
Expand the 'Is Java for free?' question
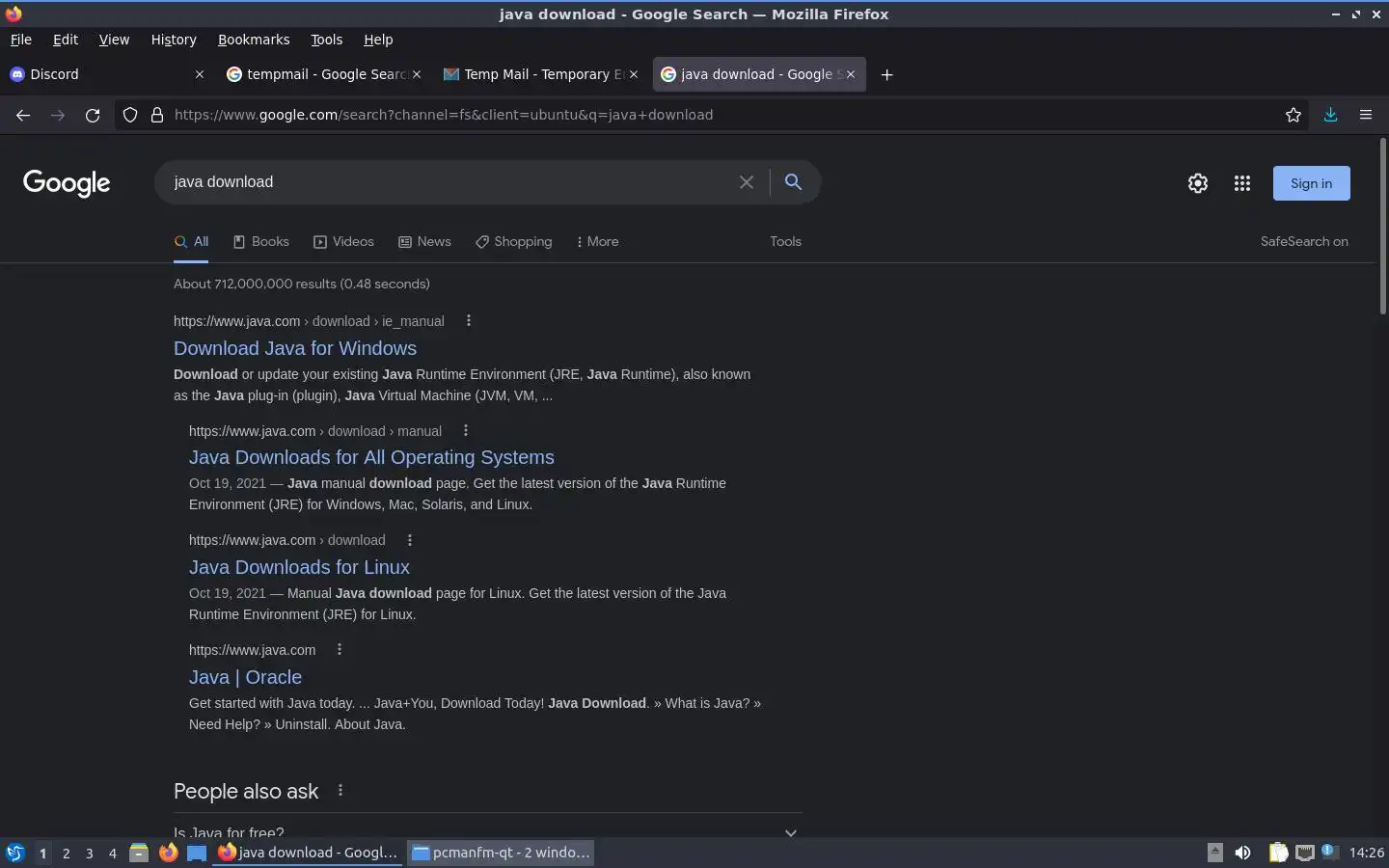click(x=488, y=832)
